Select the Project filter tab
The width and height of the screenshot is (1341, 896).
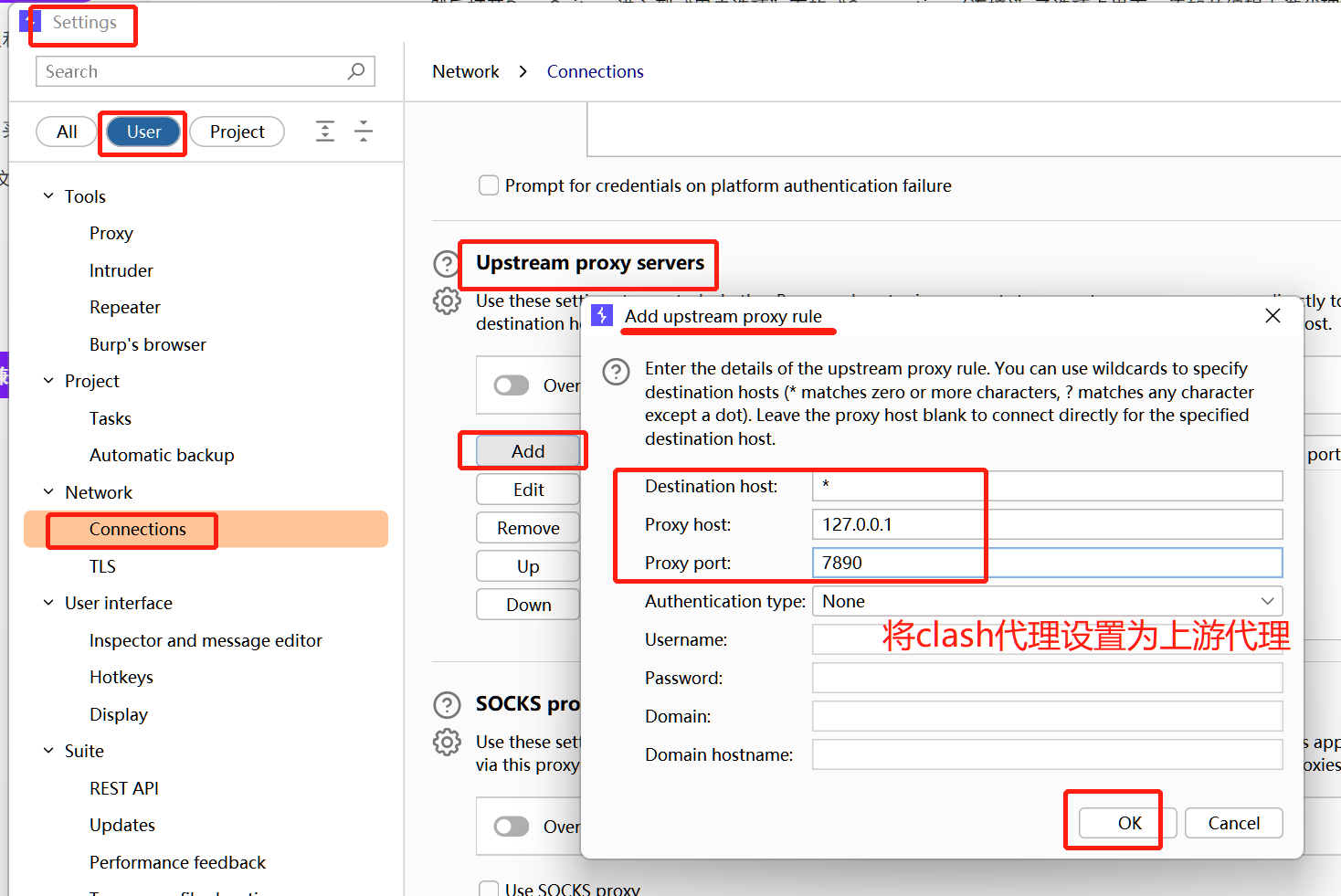pos(237,132)
